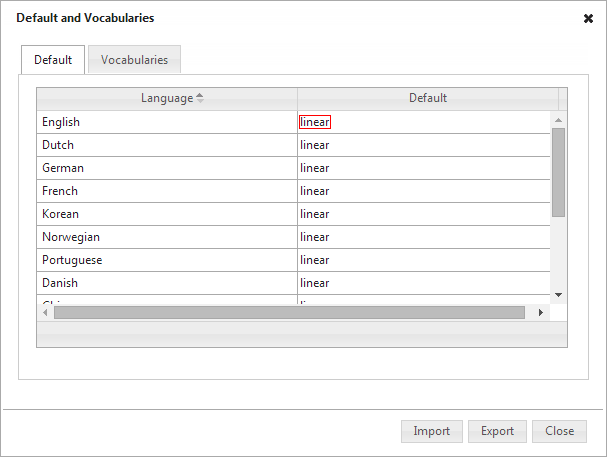Sort by the Language column header
This screenshot has height=457, width=607.
pyautogui.click(x=167, y=98)
